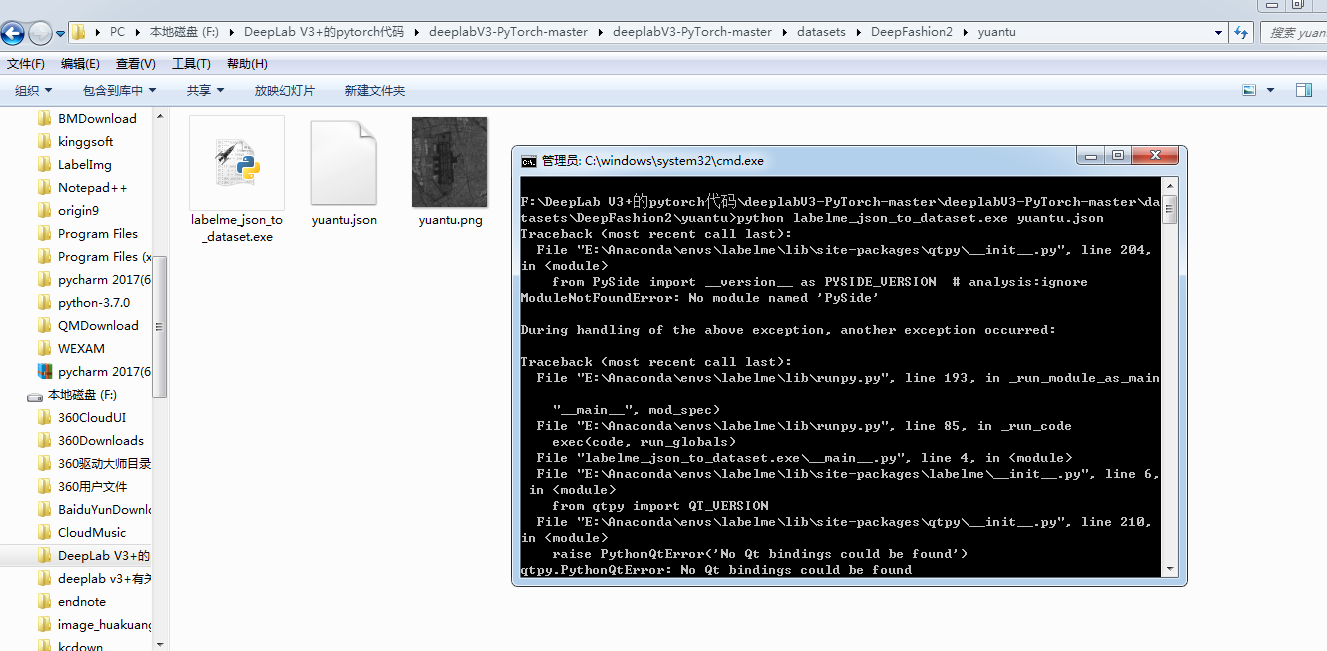This screenshot has width=1327, height=651.
Task: Open the recent locations dropdown arrow
Action: click(60, 33)
